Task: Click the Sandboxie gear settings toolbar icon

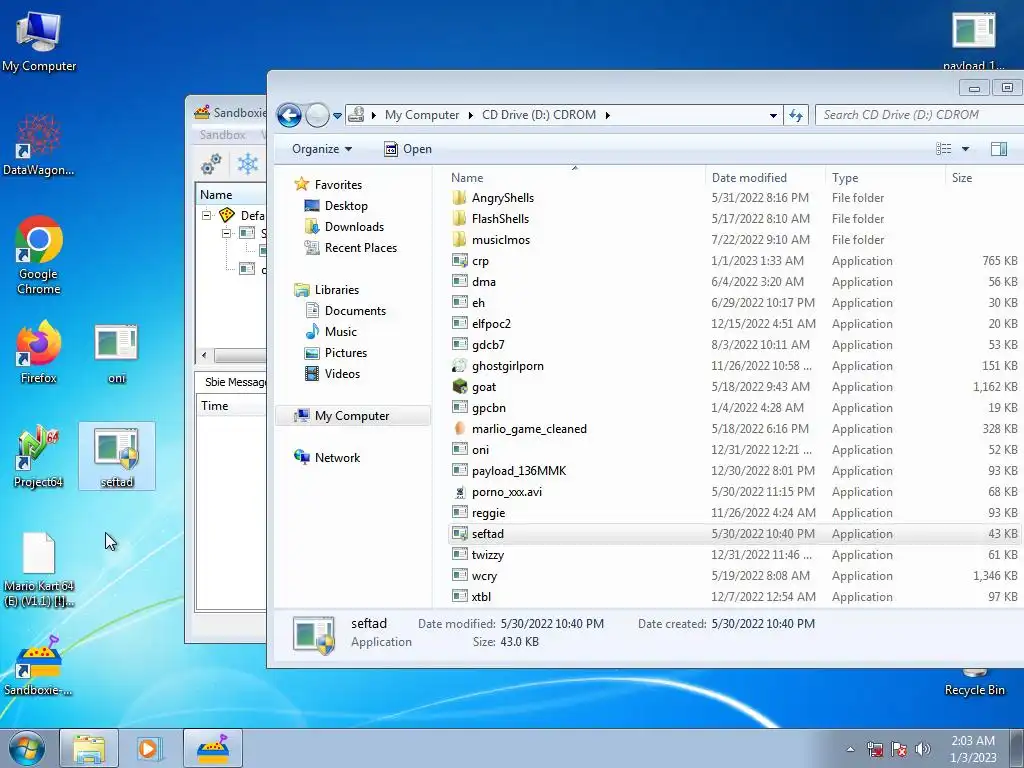Action: pos(211,163)
